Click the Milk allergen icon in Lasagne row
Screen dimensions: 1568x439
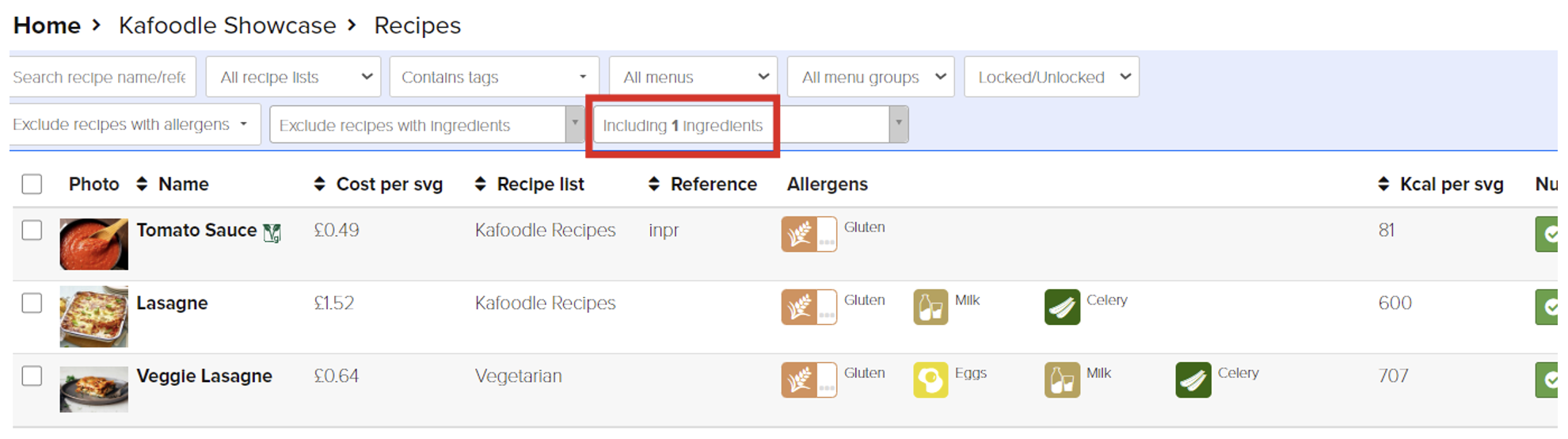tap(931, 307)
